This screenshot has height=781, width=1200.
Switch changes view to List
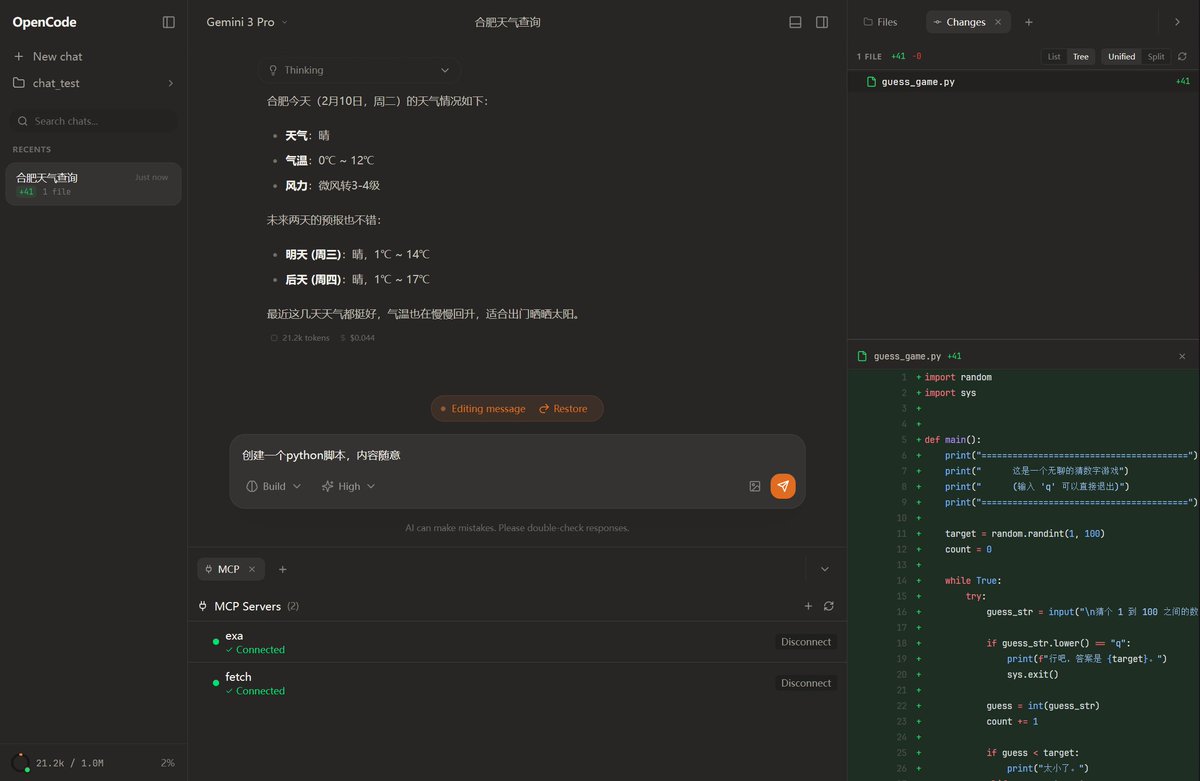click(1054, 57)
